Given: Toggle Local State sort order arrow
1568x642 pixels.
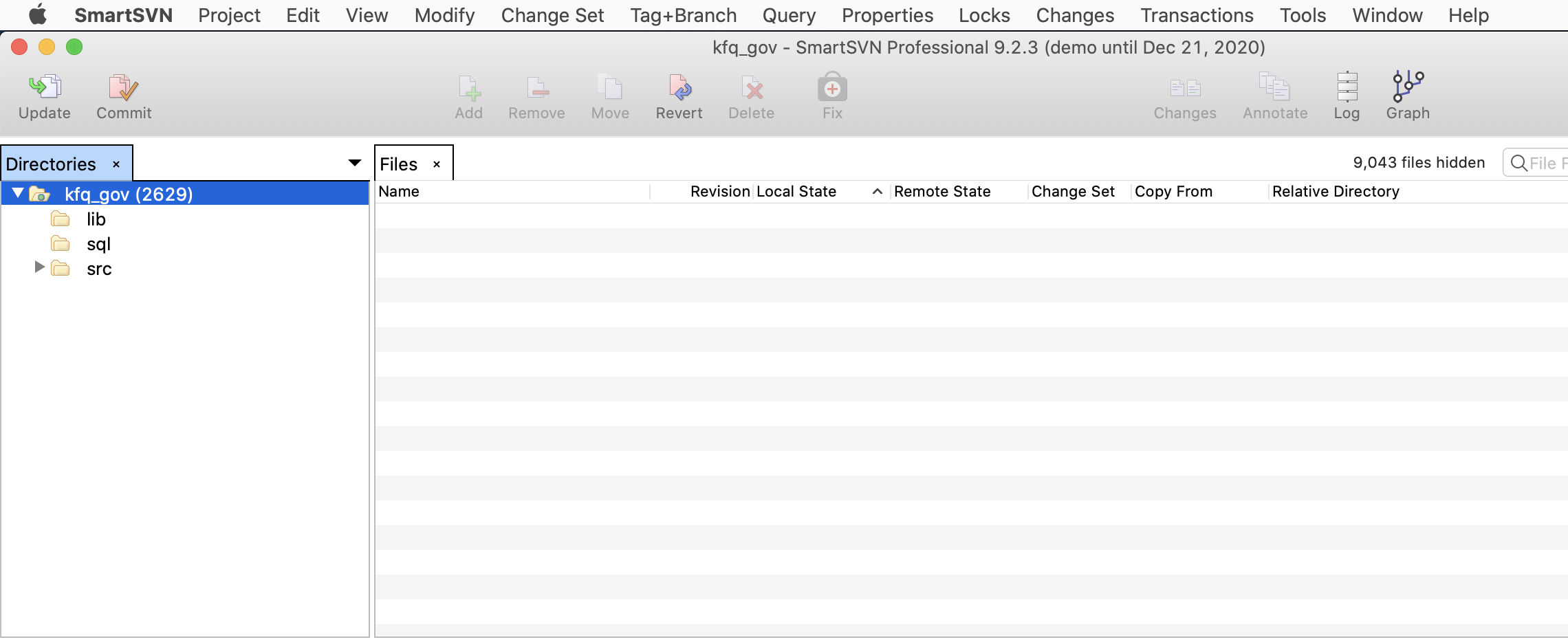Looking at the screenshot, I should [x=878, y=192].
